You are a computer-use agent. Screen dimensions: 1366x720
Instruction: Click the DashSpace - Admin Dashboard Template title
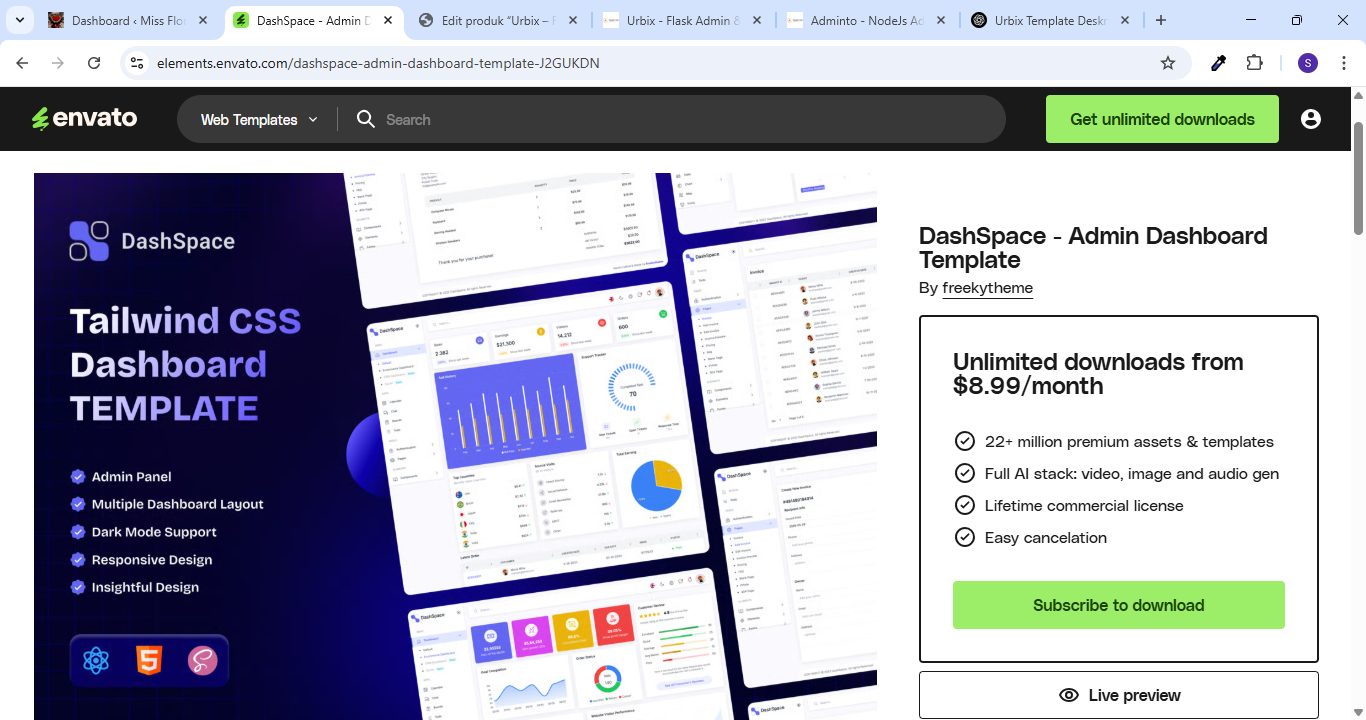coord(1093,248)
